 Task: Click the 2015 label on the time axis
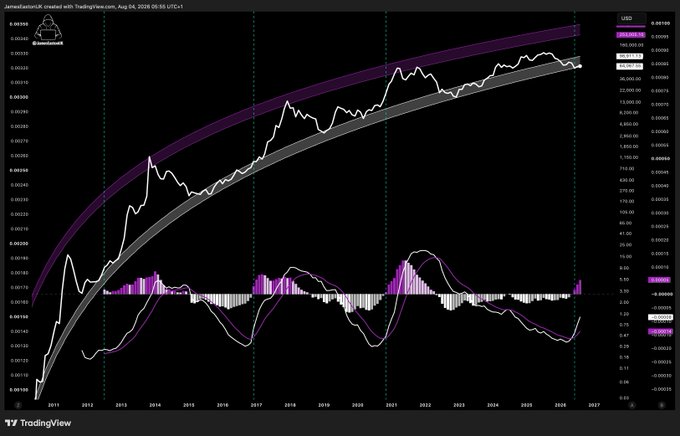[x=189, y=405]
